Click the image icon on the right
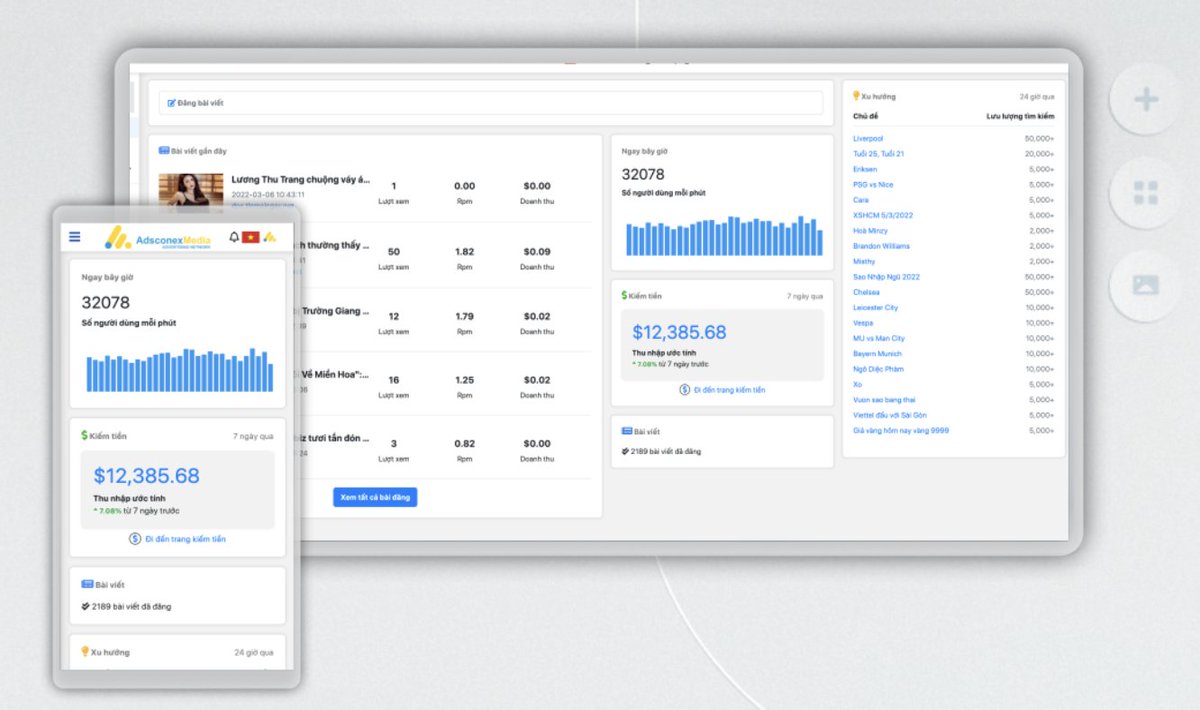 pos(1146,285)
